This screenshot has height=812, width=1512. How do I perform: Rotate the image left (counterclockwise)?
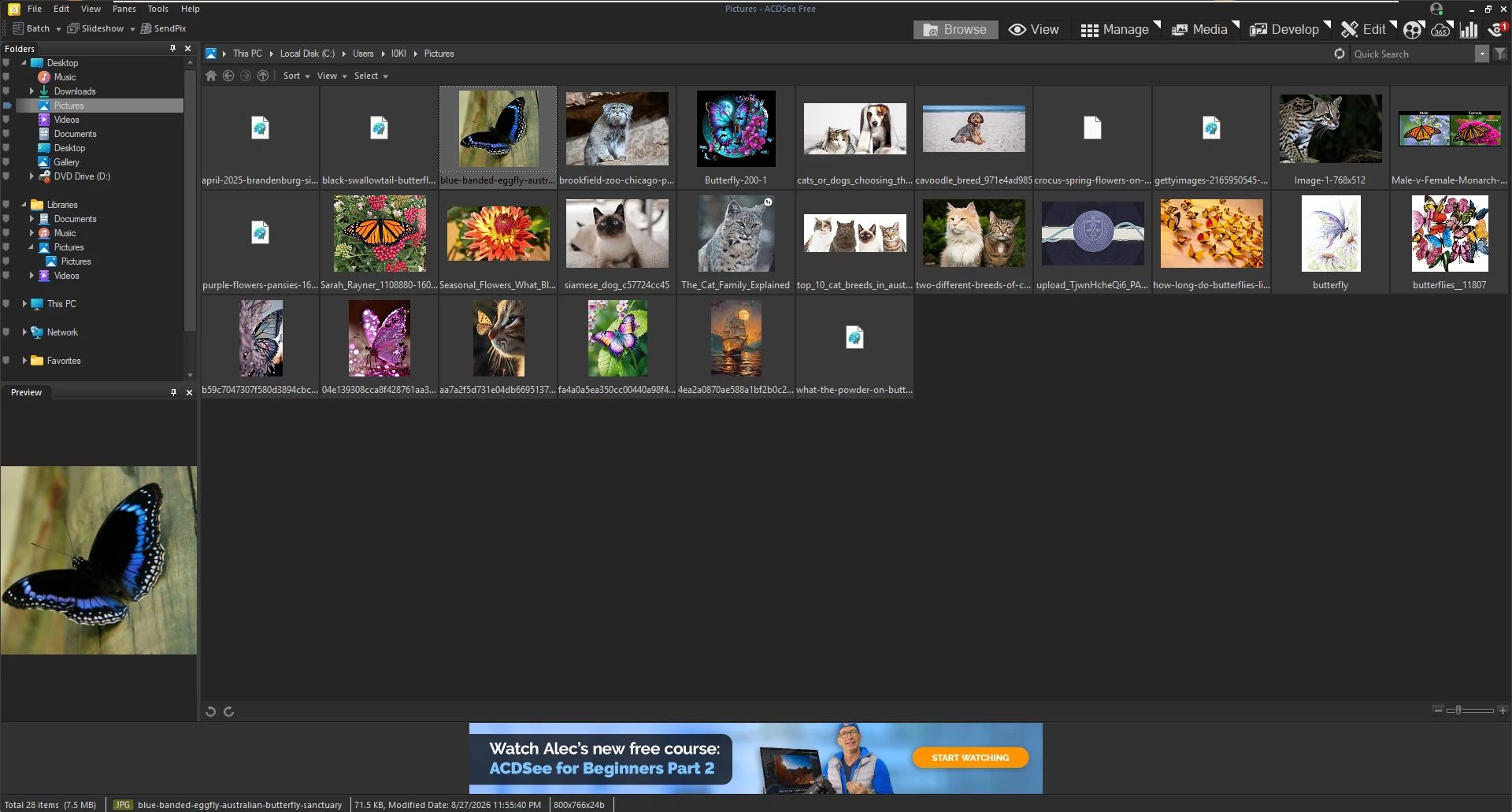pyautogui.click(x=210, y=711)
